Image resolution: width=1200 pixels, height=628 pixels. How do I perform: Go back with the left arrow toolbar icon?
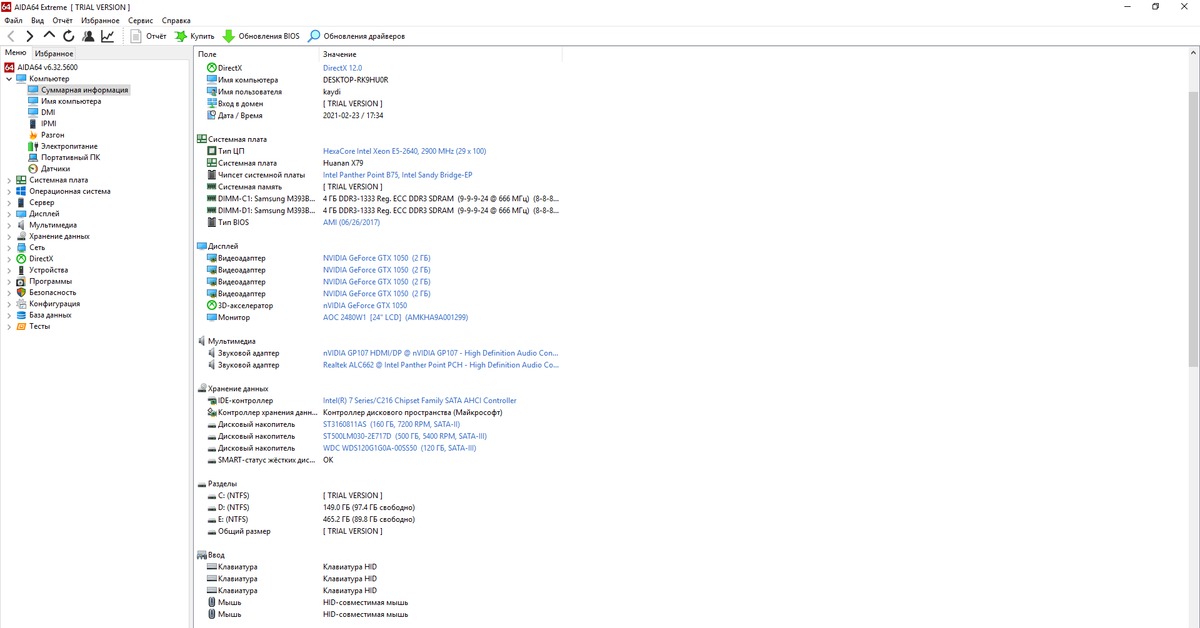[x=11, y=36]
